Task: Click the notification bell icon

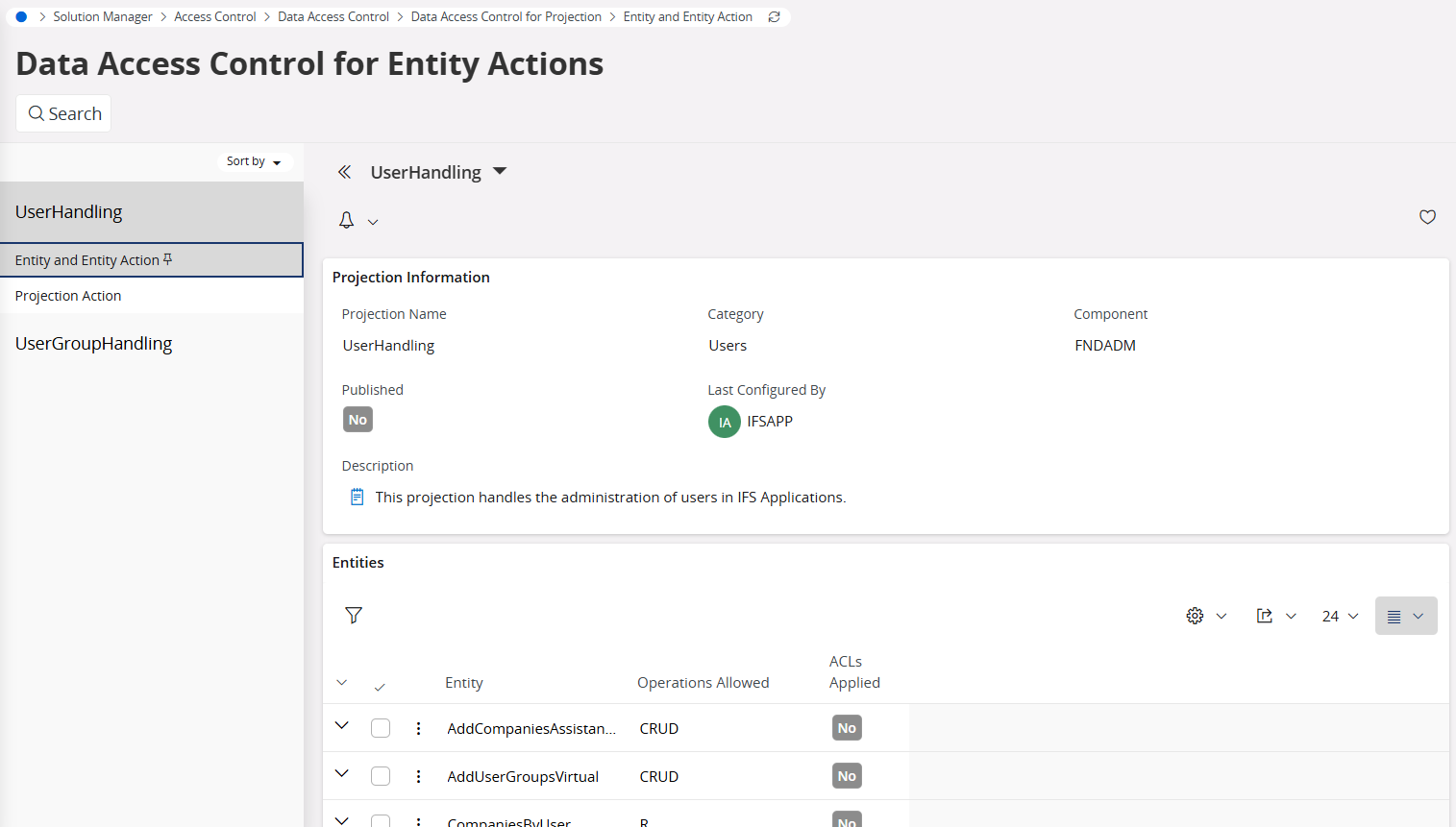Action: point(347,220)
